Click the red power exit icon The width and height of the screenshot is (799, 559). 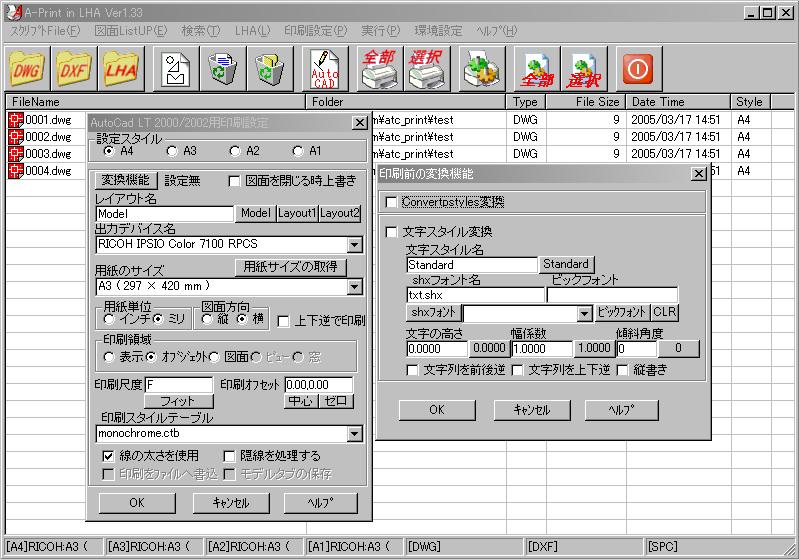636,69
